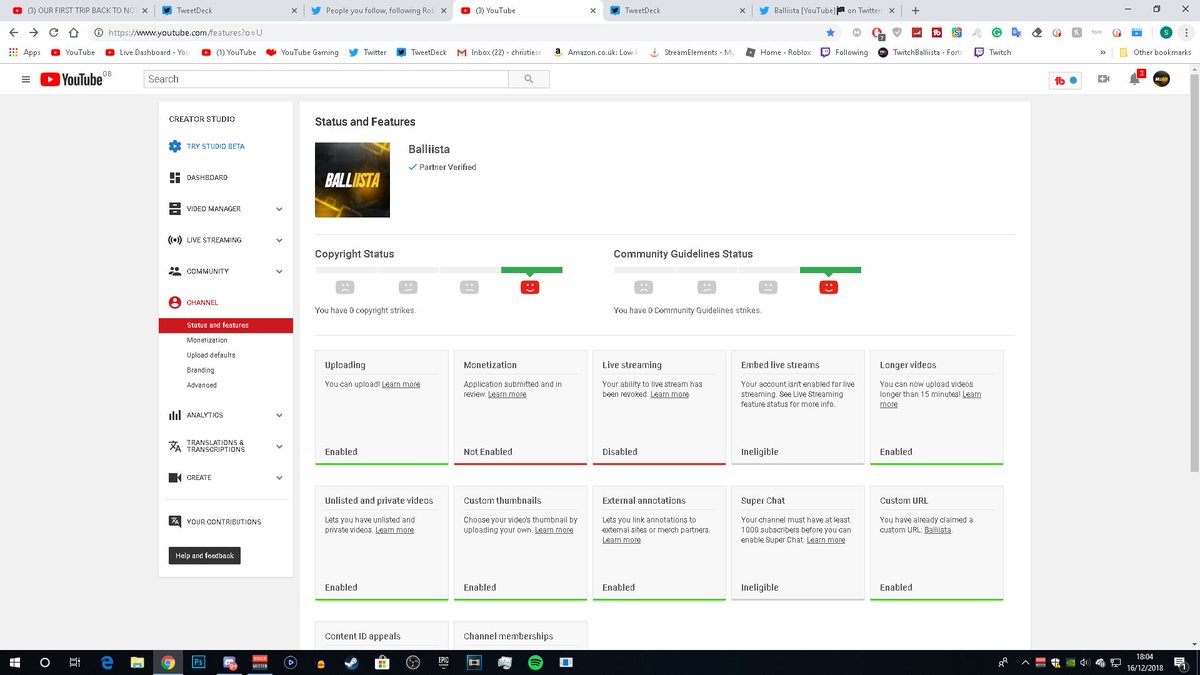This screenshot has height=675, width=1200.
Task: Click the Live Streaming broadcast icon
Action: click(x=175, y=240)
